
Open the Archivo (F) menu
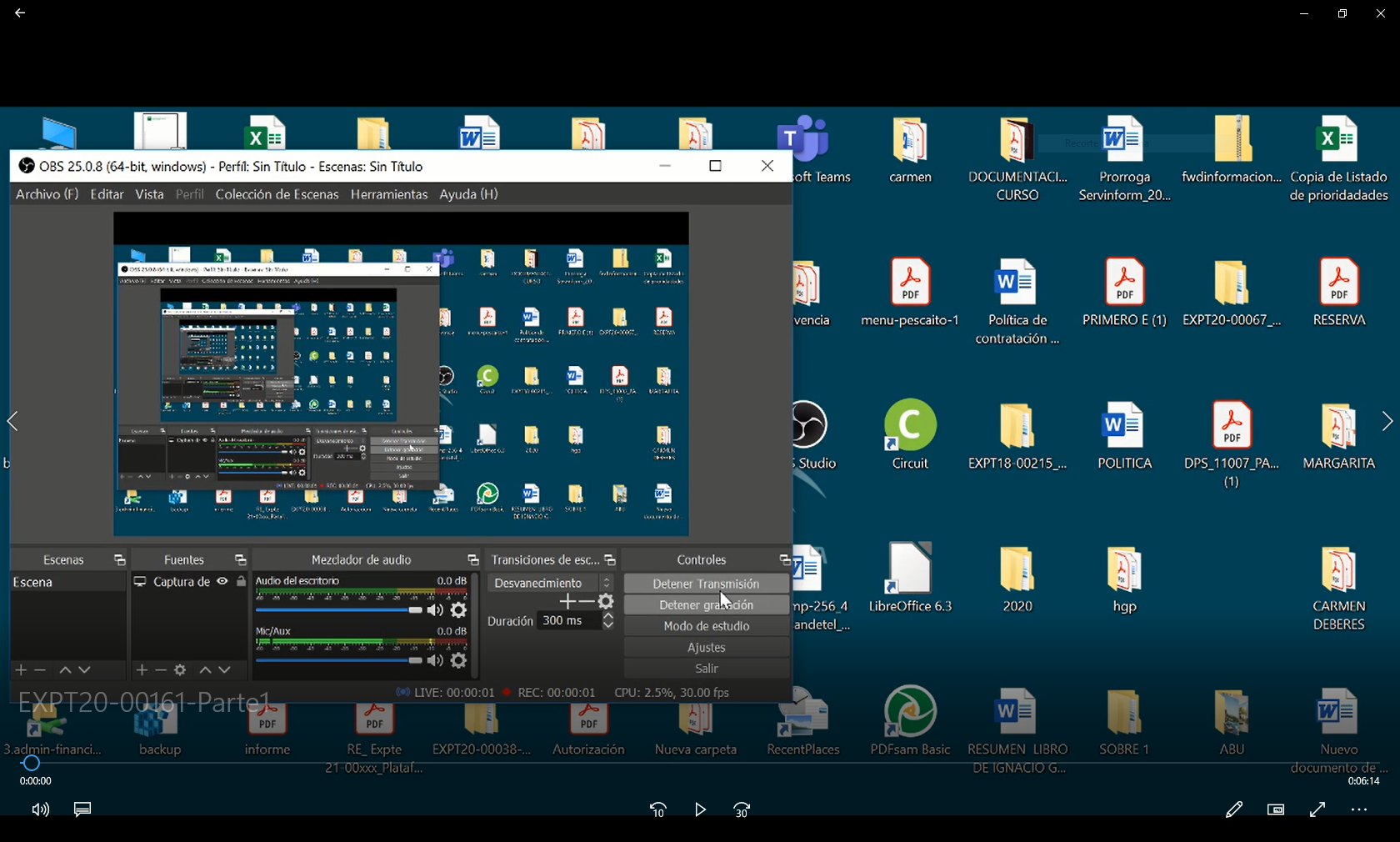tap(47, 194)
